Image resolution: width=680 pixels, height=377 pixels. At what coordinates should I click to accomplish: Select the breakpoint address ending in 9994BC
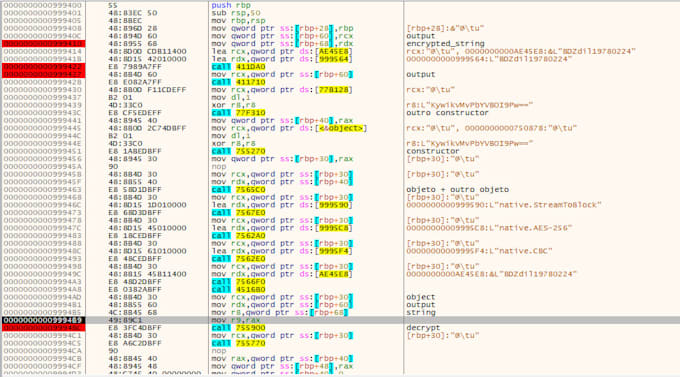pos(43,328)
